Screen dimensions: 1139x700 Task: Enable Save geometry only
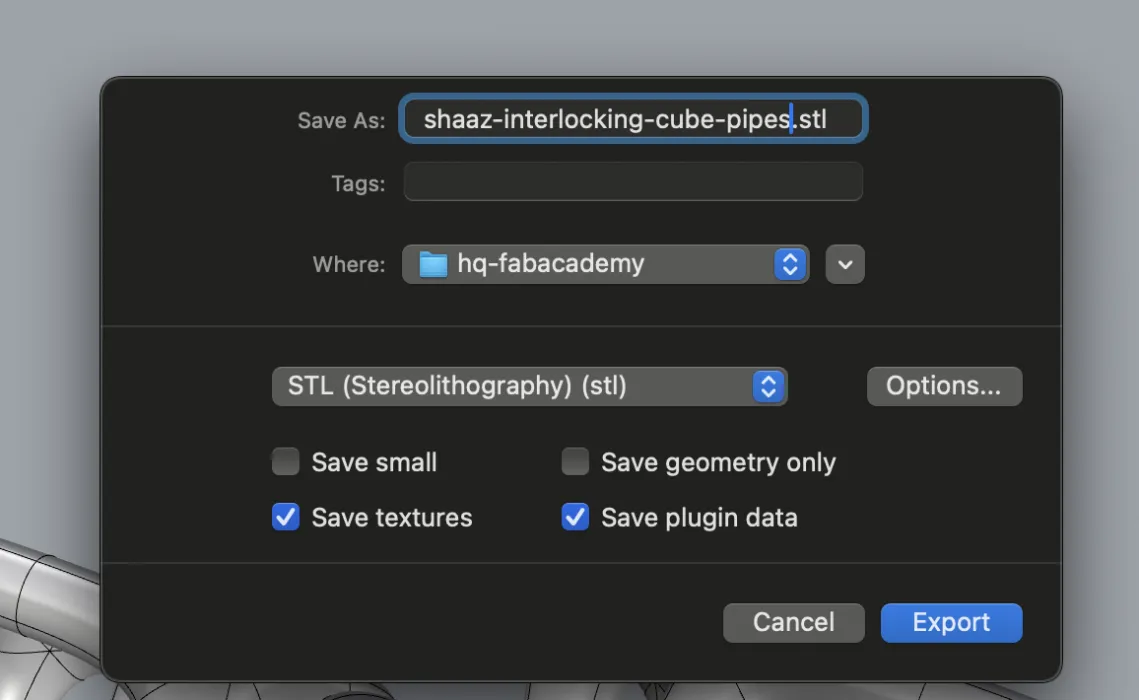(575, 461)
